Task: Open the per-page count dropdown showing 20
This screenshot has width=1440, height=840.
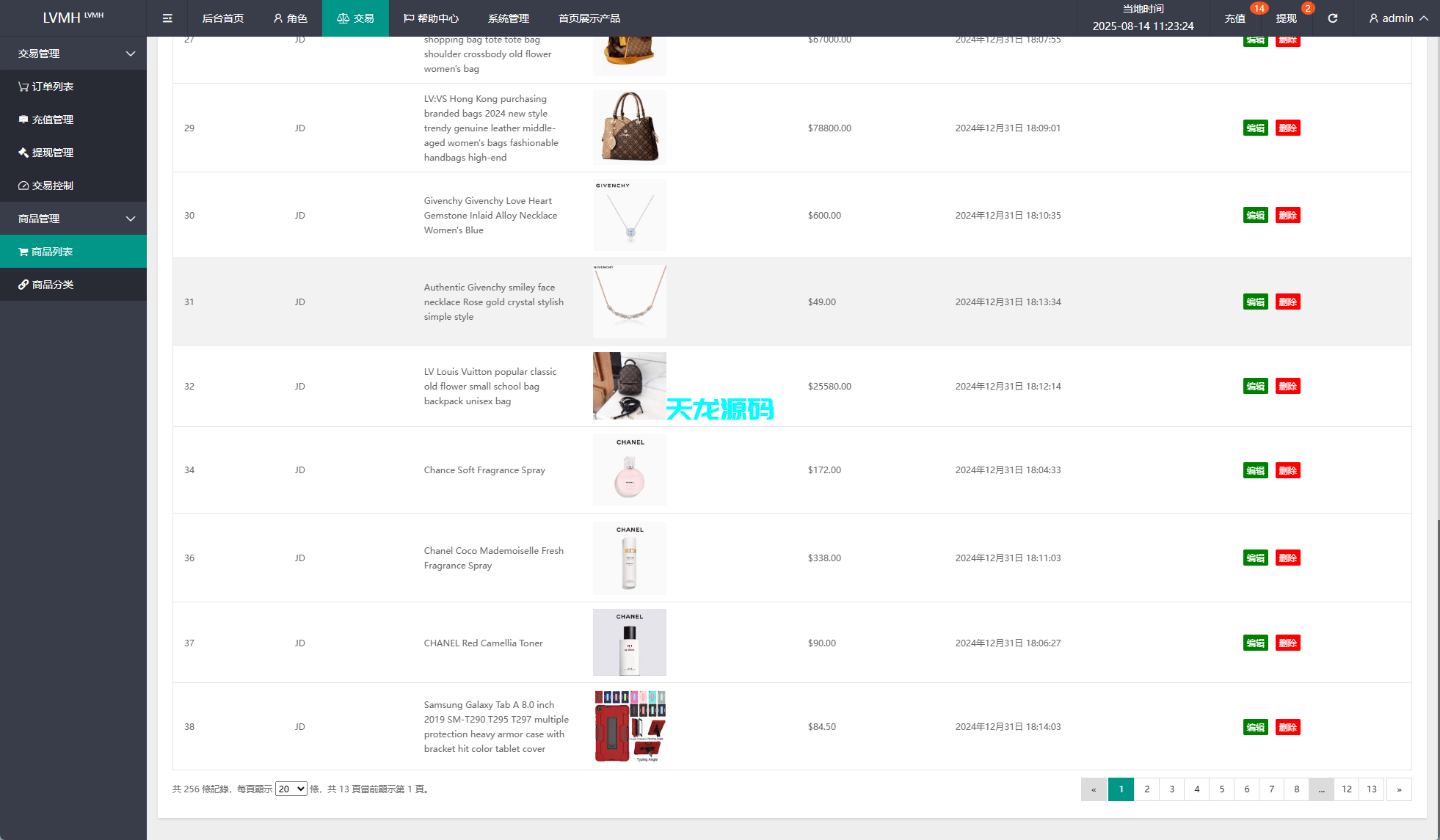Action: pos(291,789)
